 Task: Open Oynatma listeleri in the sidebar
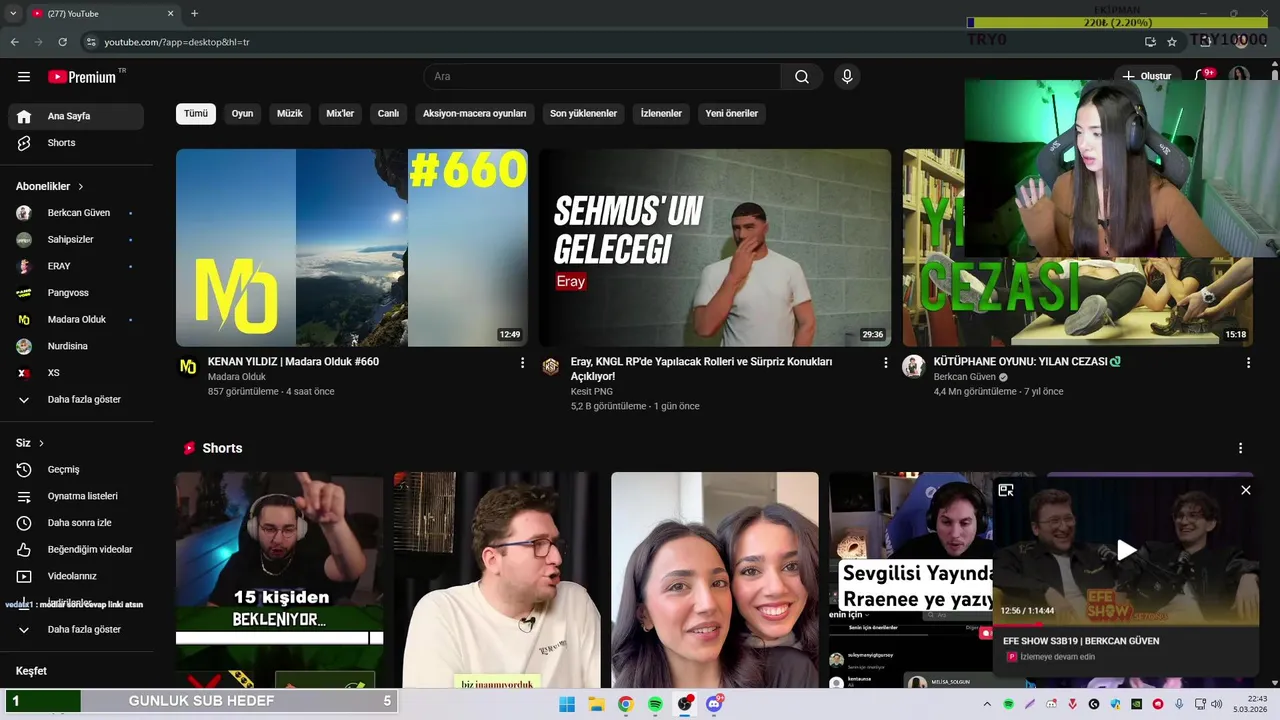click(x=76, y=496)
